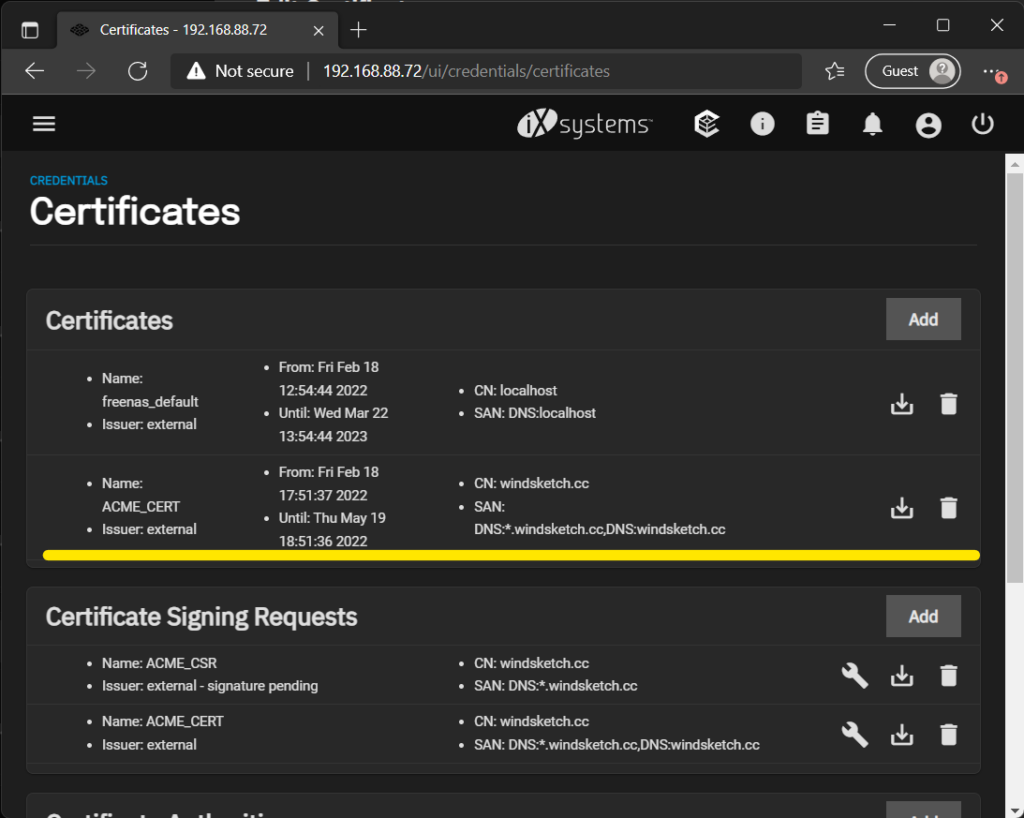Open the Jobs clipboard icon
This screenshot has width=1024, height=818.
[817, 123]
